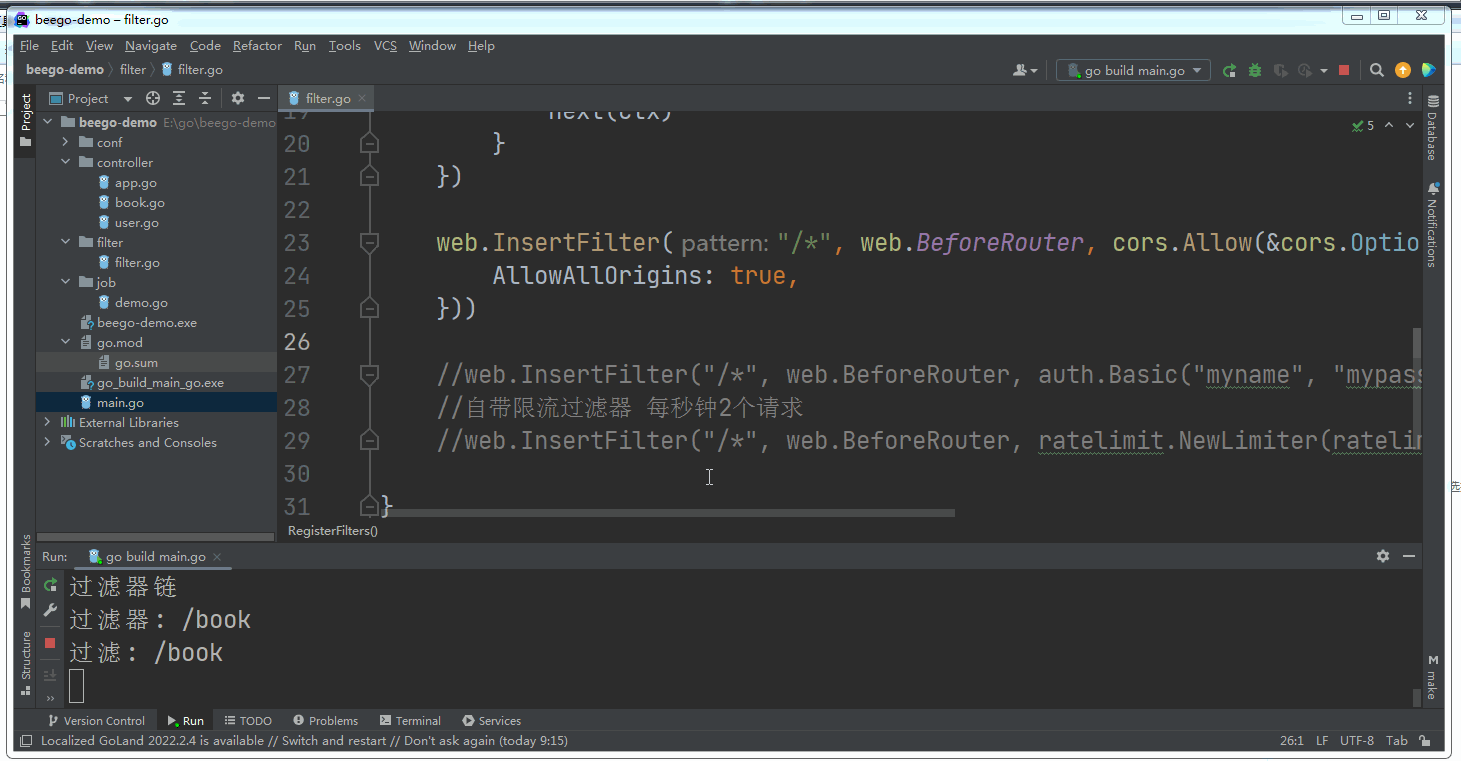
Task: Hide the Run tool window
Action: pos(1409,556)
